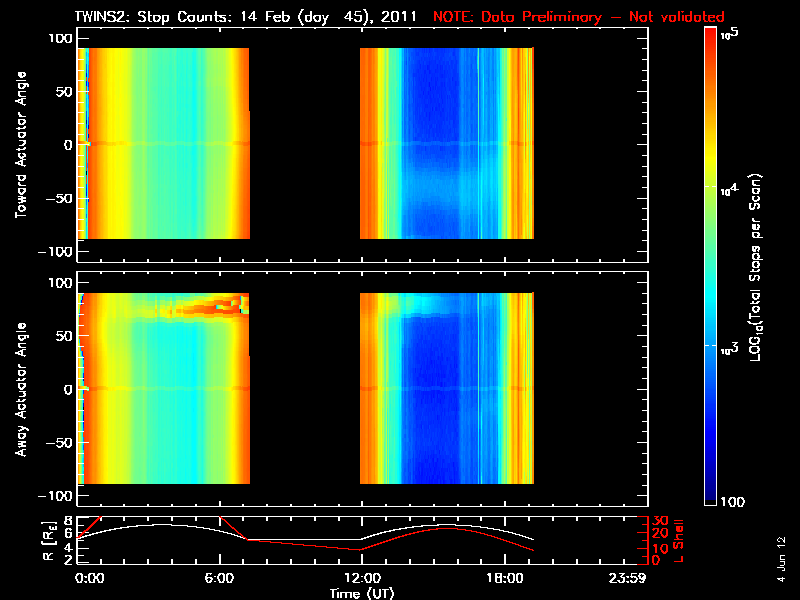
Task: Click the Away panel blue data block after 12:00
Action: click(x=447, y=388)
